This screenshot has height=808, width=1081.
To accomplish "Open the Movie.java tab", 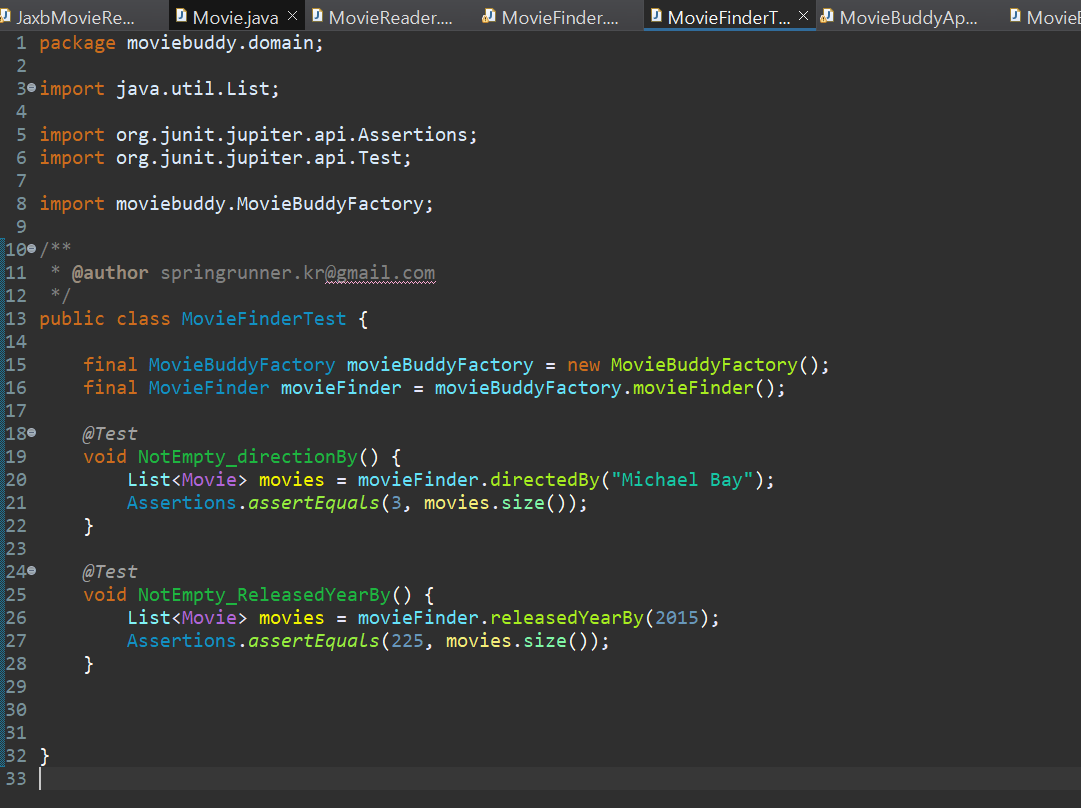I will coord(235,17).
